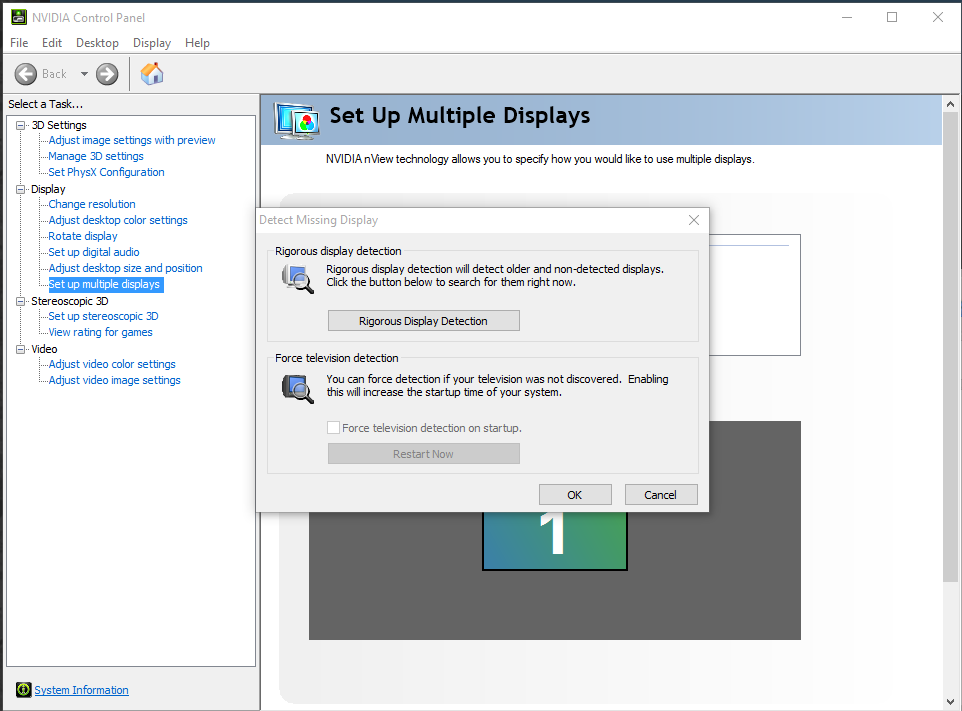Select Set up multiple displays task
962x711 pixels.
[x=105, y=284]
